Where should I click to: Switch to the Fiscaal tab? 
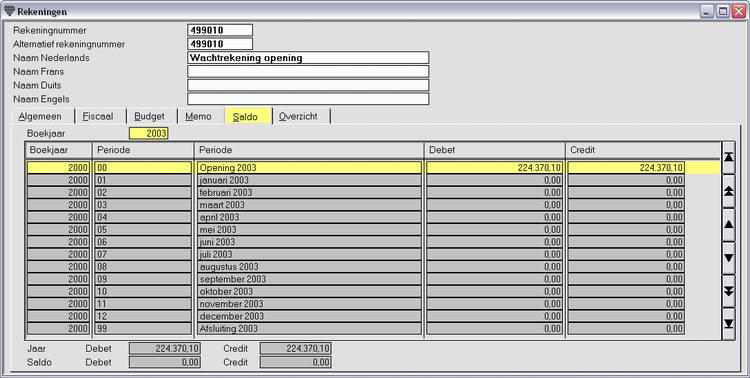click(x=98, y=116)
